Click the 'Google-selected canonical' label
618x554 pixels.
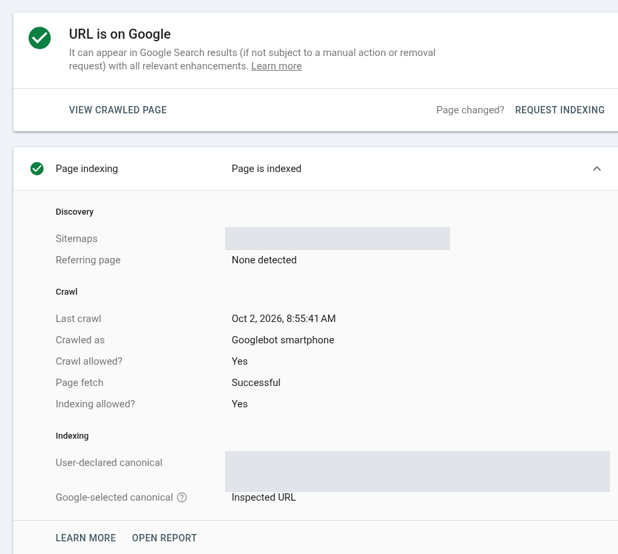pos(114,497)
